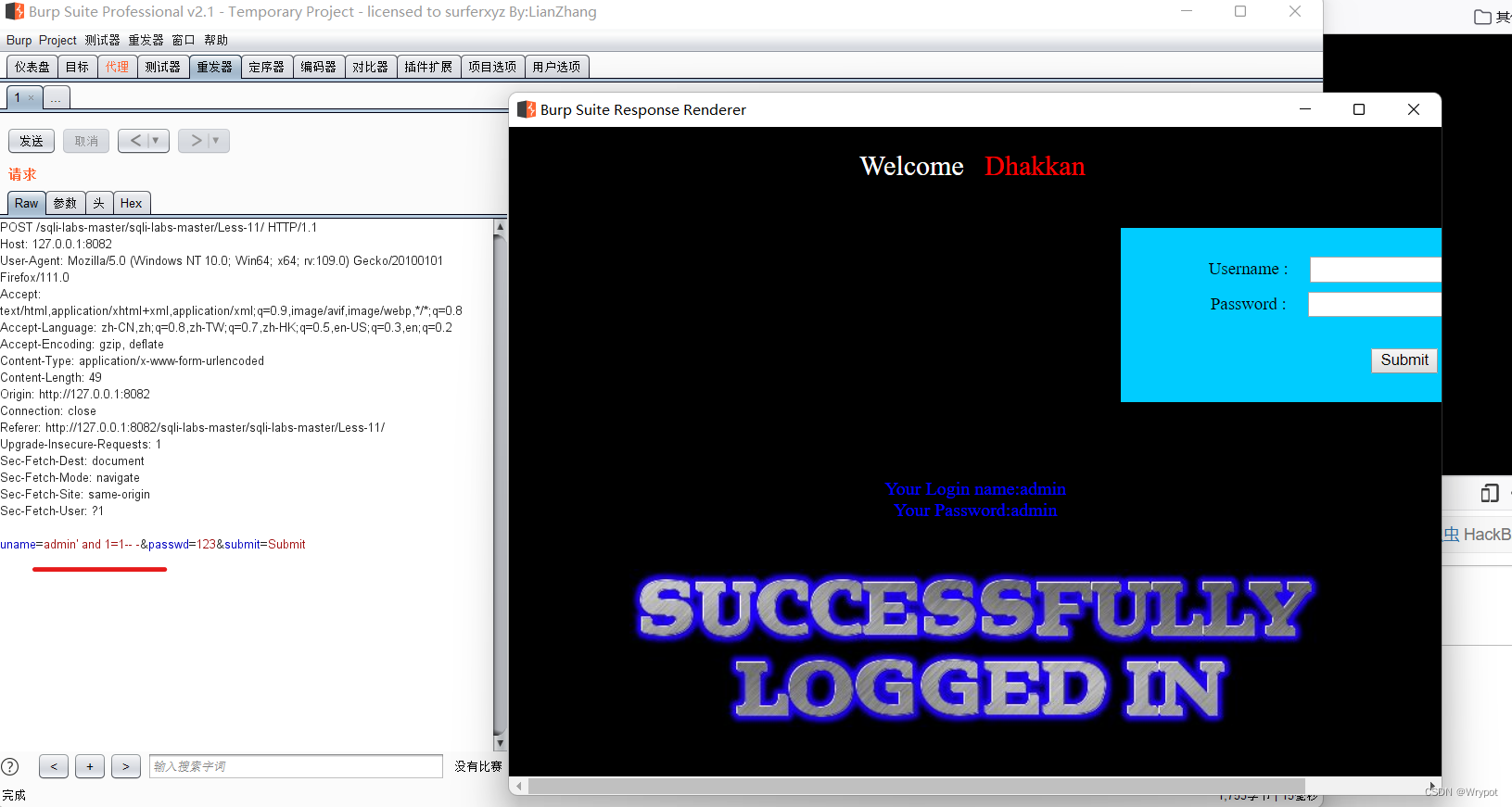Click the request editor vertical scrollbar
The height and width of the screenshot is (807, 1512).
pyautogui.click(x=500, y=485)
